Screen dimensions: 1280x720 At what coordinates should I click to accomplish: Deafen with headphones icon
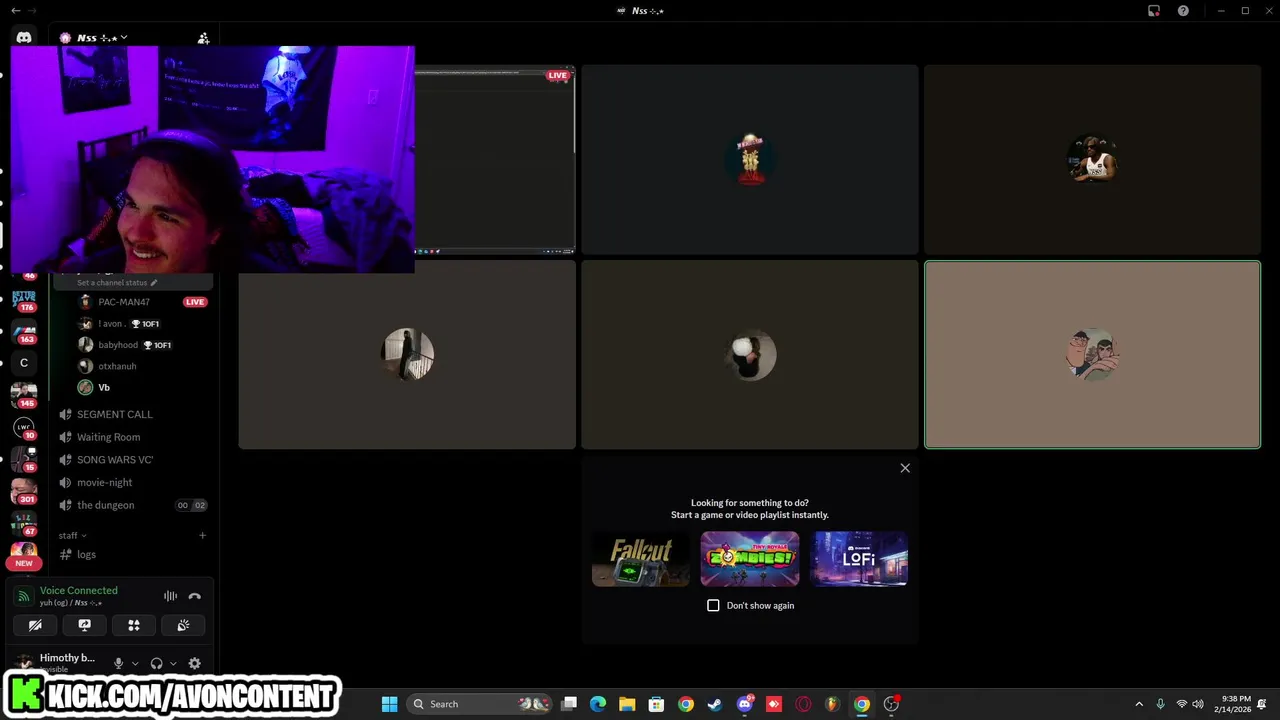(156, 663)
